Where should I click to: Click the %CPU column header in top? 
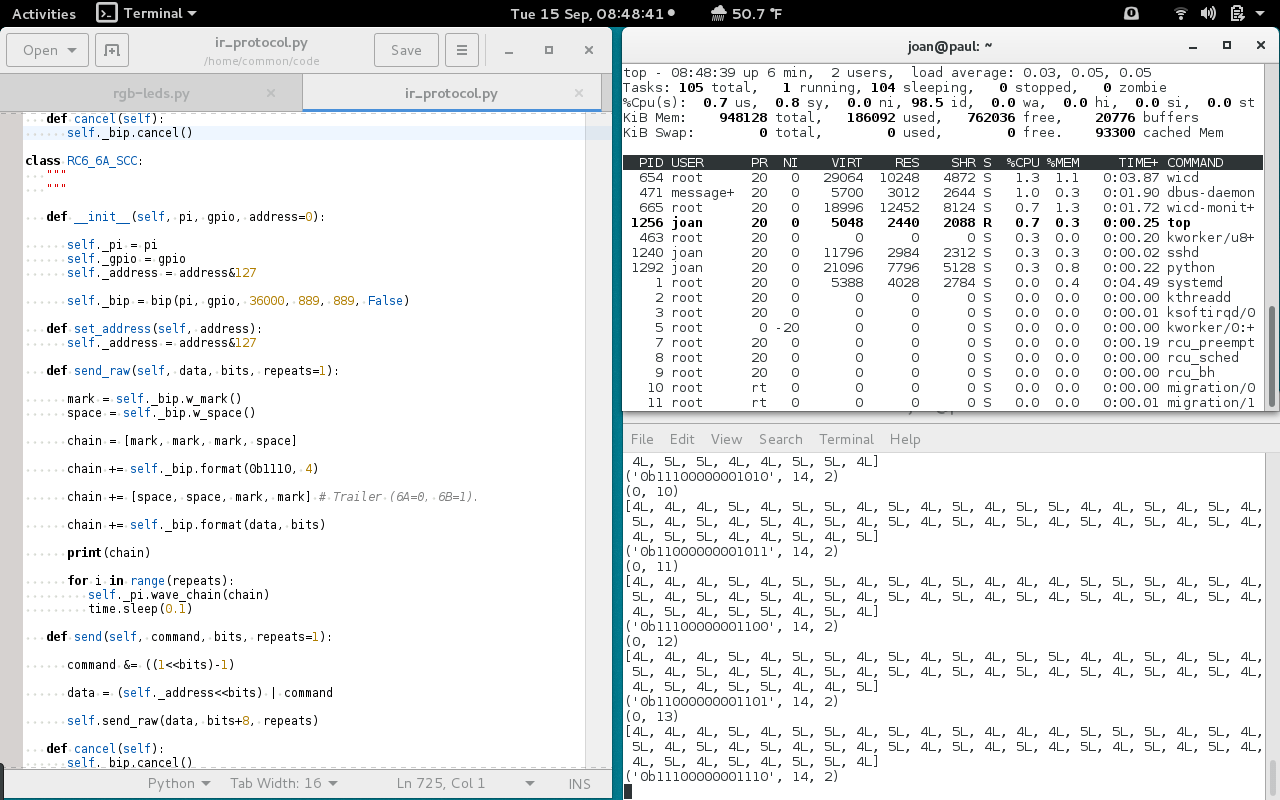tap(1022, 162)
